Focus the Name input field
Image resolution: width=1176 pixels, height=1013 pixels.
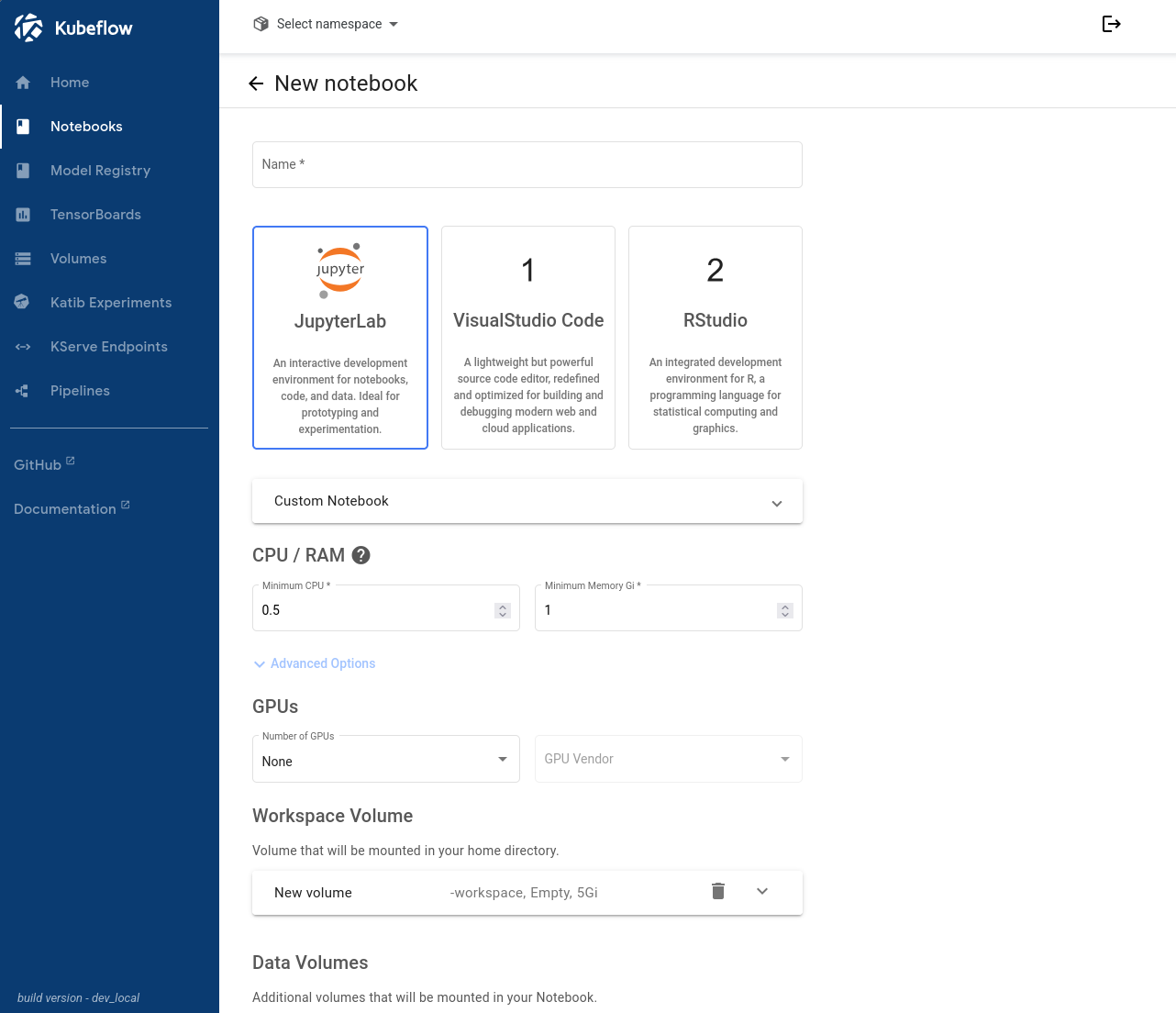pyautogui.click(x=527, y=164)
